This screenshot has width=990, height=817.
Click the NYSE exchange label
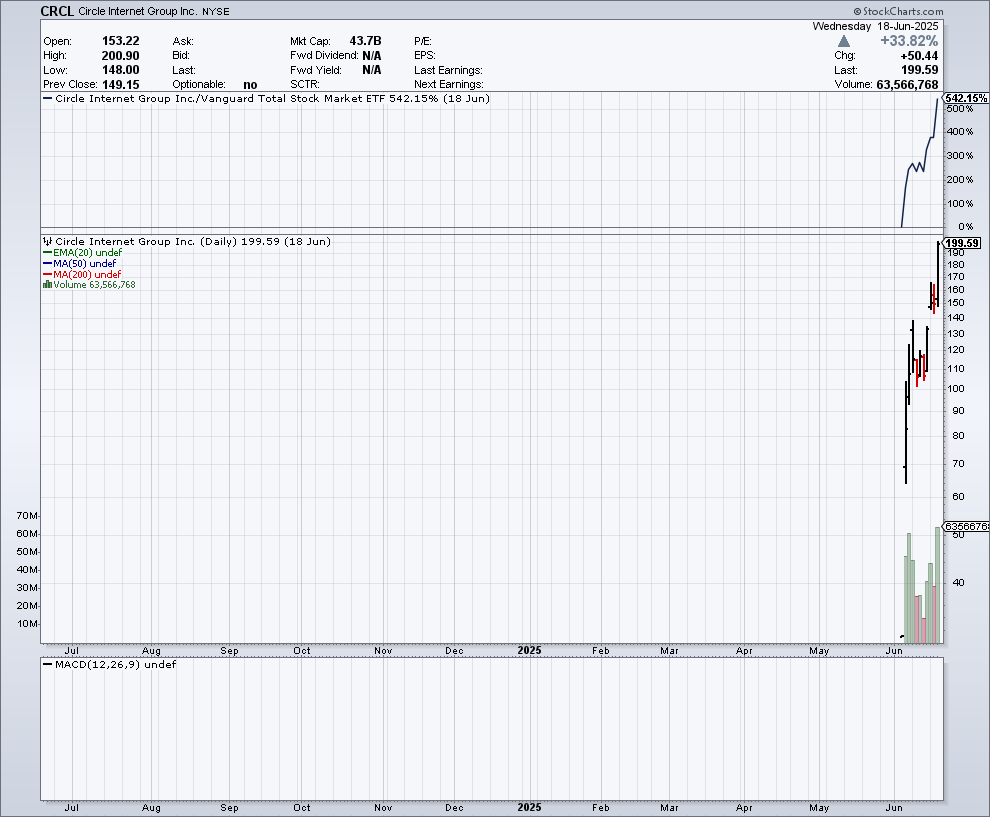point(216,11)
